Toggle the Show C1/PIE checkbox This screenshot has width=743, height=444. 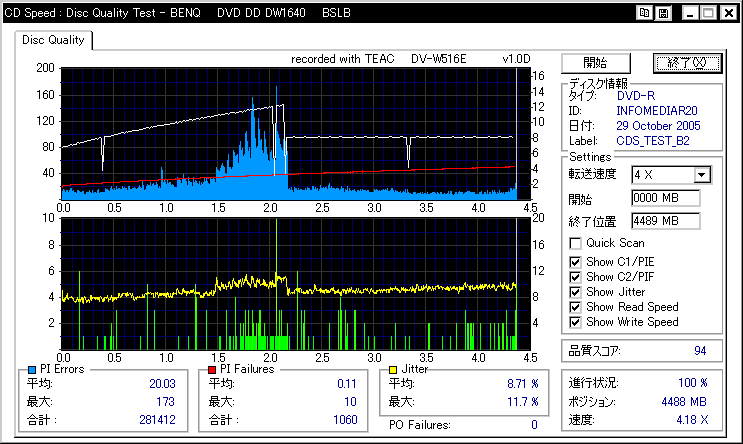[x=575, y=262]
